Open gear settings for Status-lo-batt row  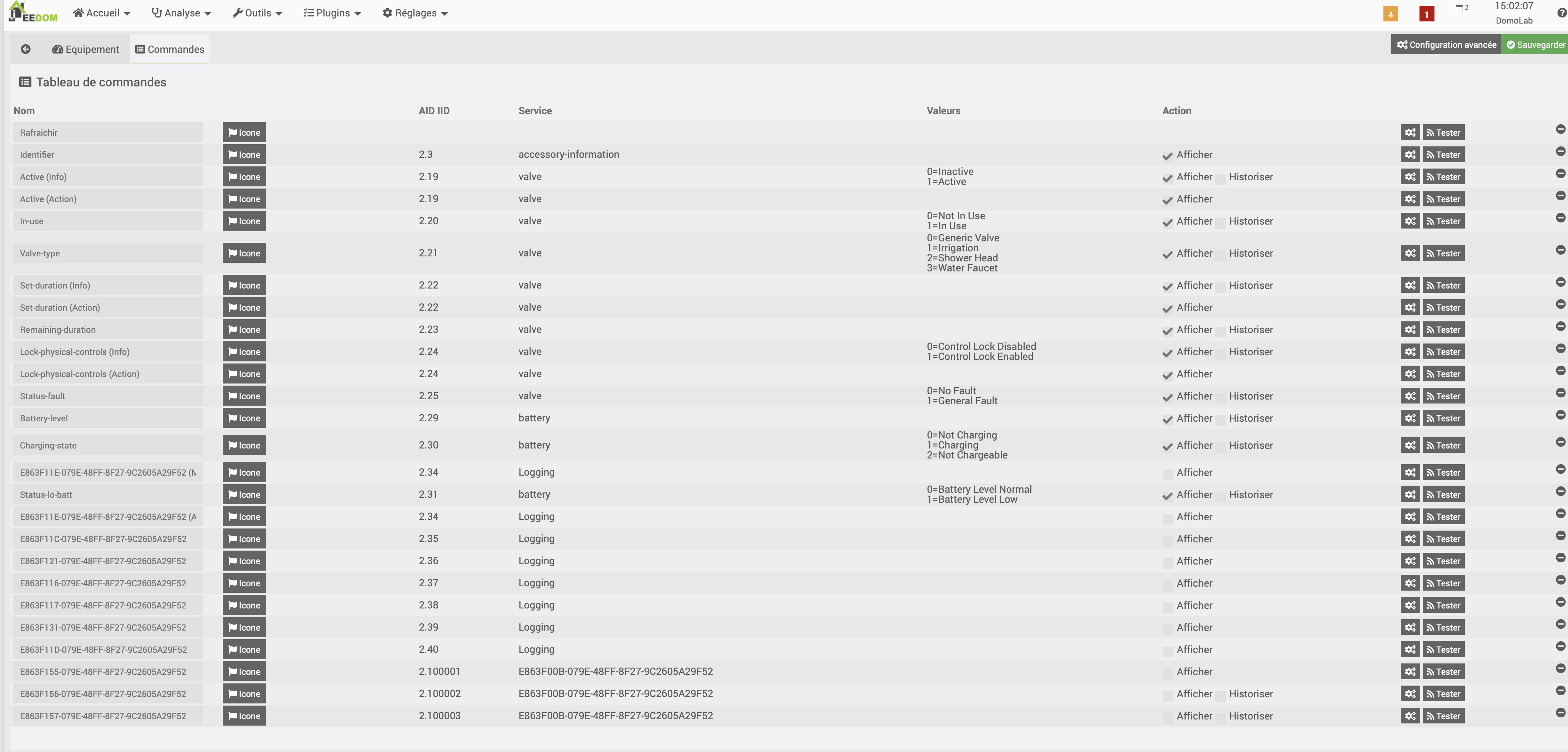[1410, 495]
